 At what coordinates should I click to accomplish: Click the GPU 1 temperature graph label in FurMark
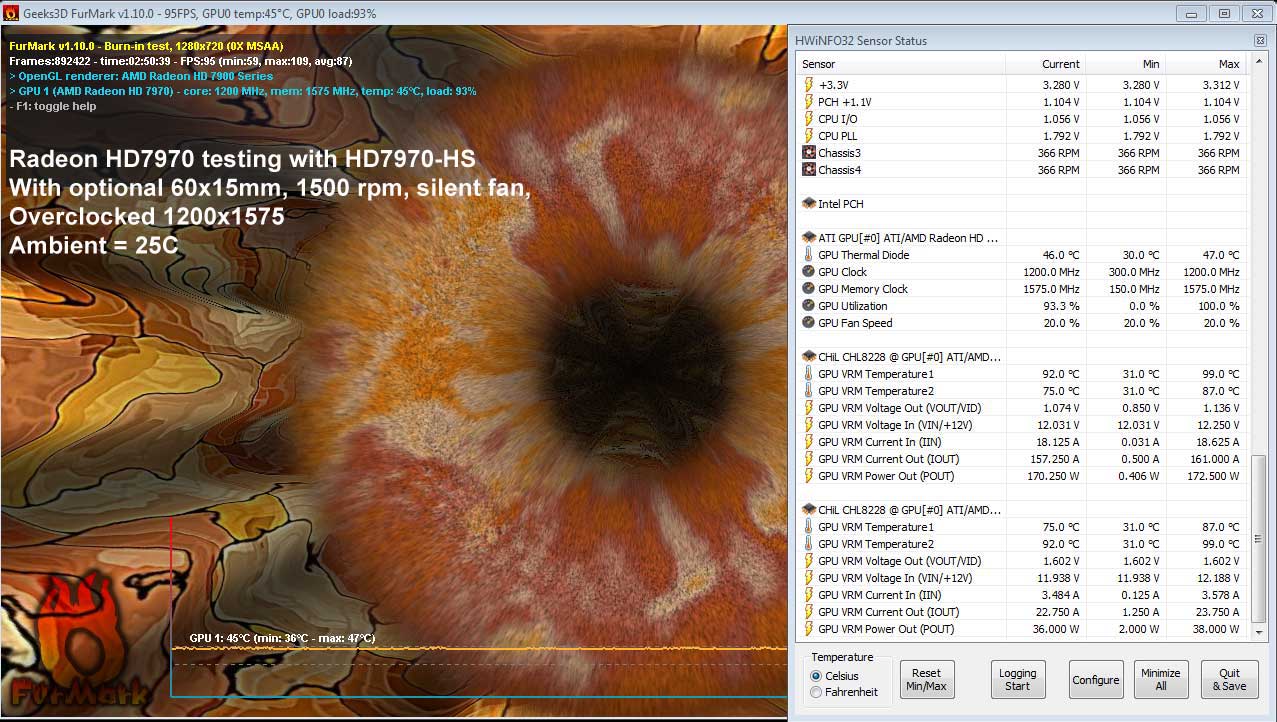coord(282,638)
